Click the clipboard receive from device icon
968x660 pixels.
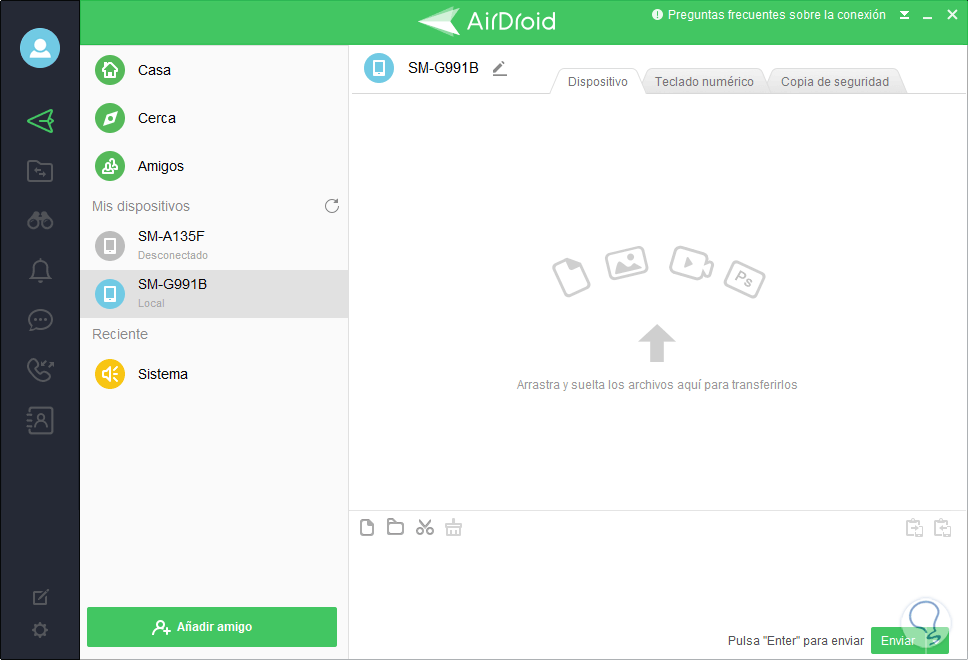[942, 528]
